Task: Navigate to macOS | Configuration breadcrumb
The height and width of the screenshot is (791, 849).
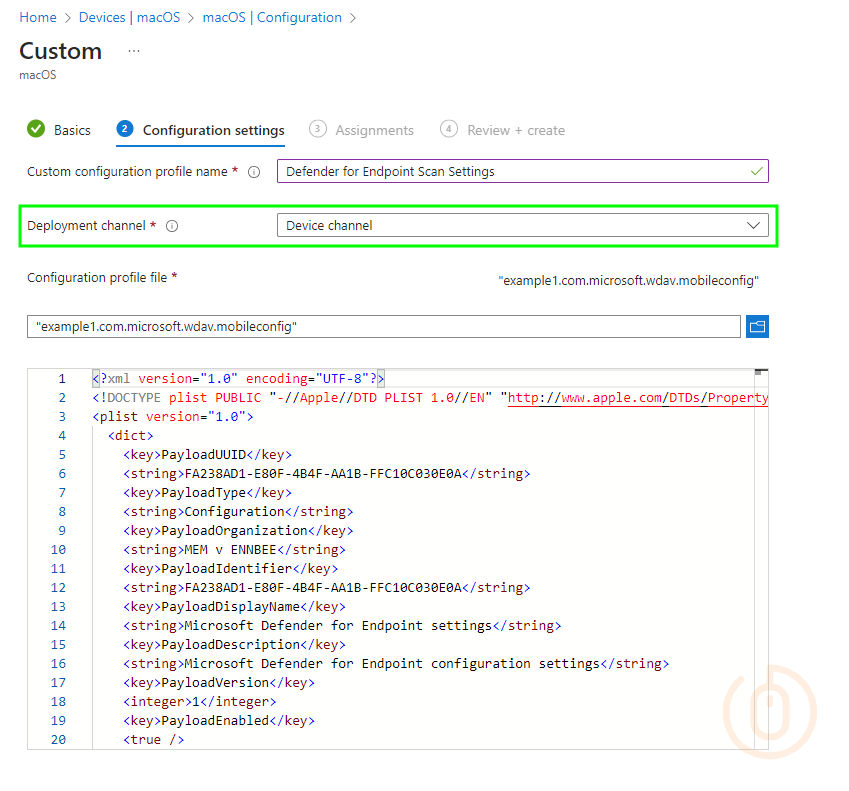Action: (272, 17)
